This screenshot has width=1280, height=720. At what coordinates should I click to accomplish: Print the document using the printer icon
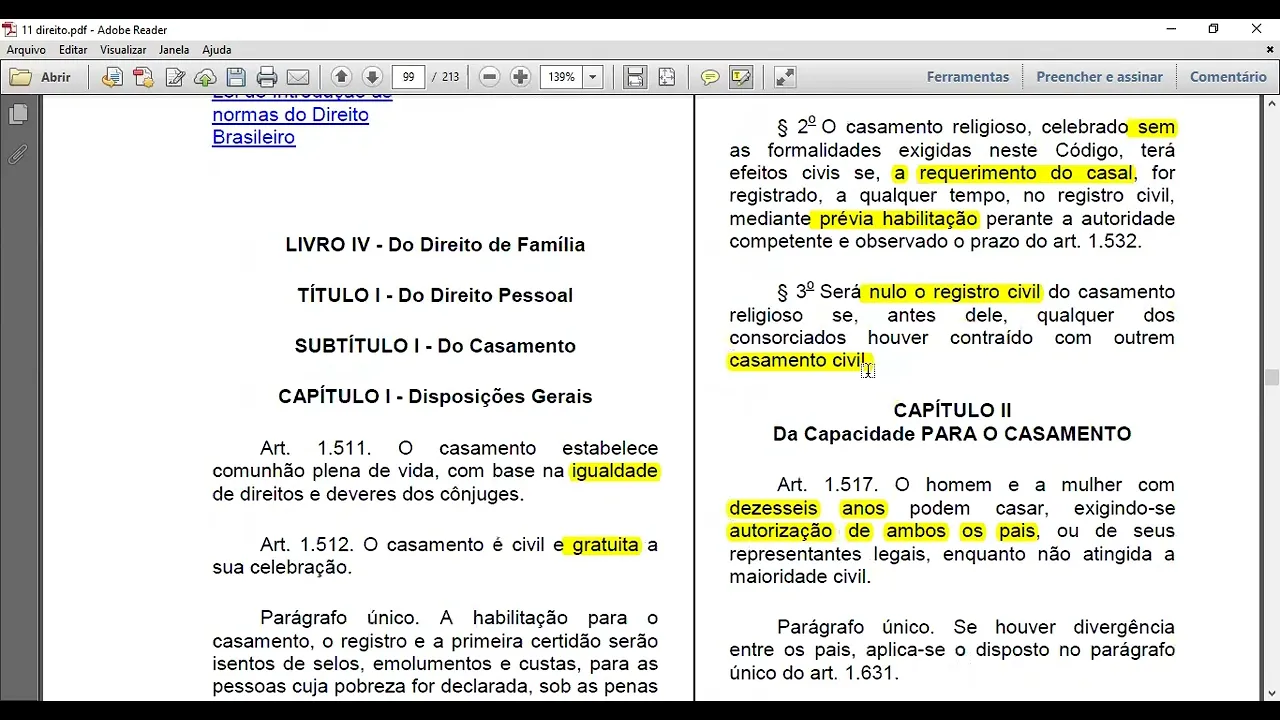267,77
